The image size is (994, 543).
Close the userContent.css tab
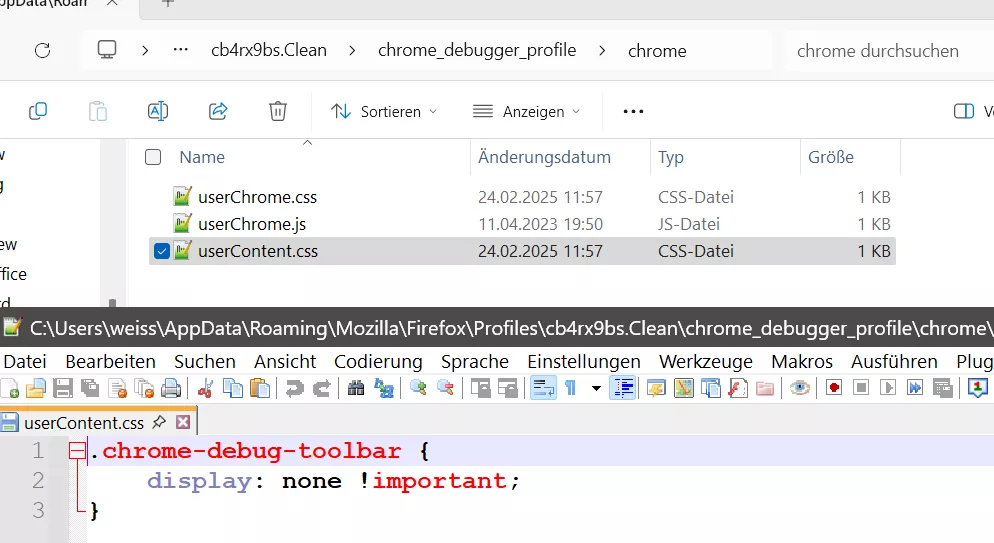183,422
